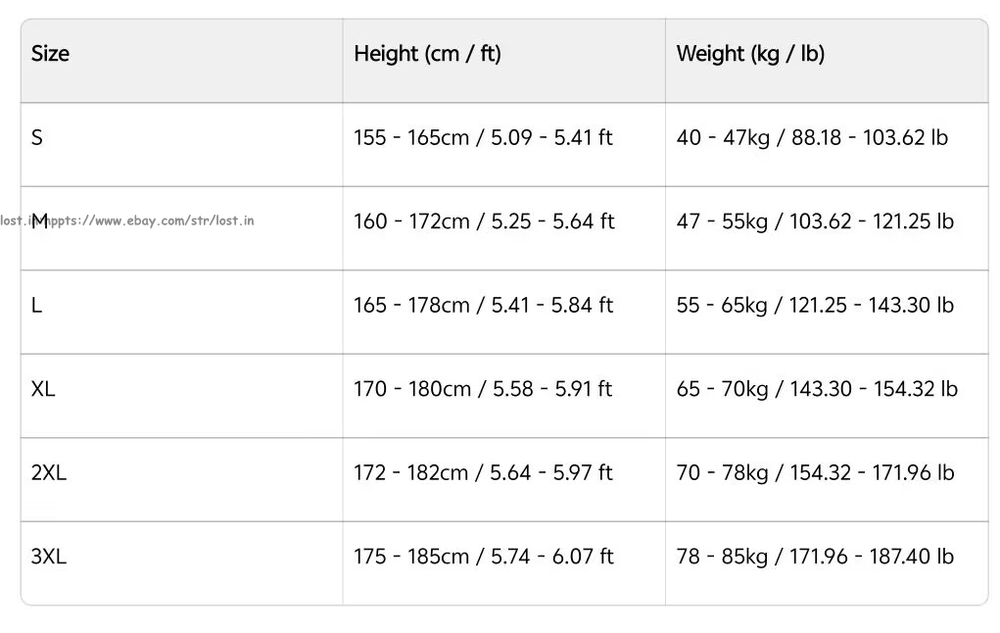Click the Weight (kg / lb) header
The image size is (1000, 633).
coord(750,54)
